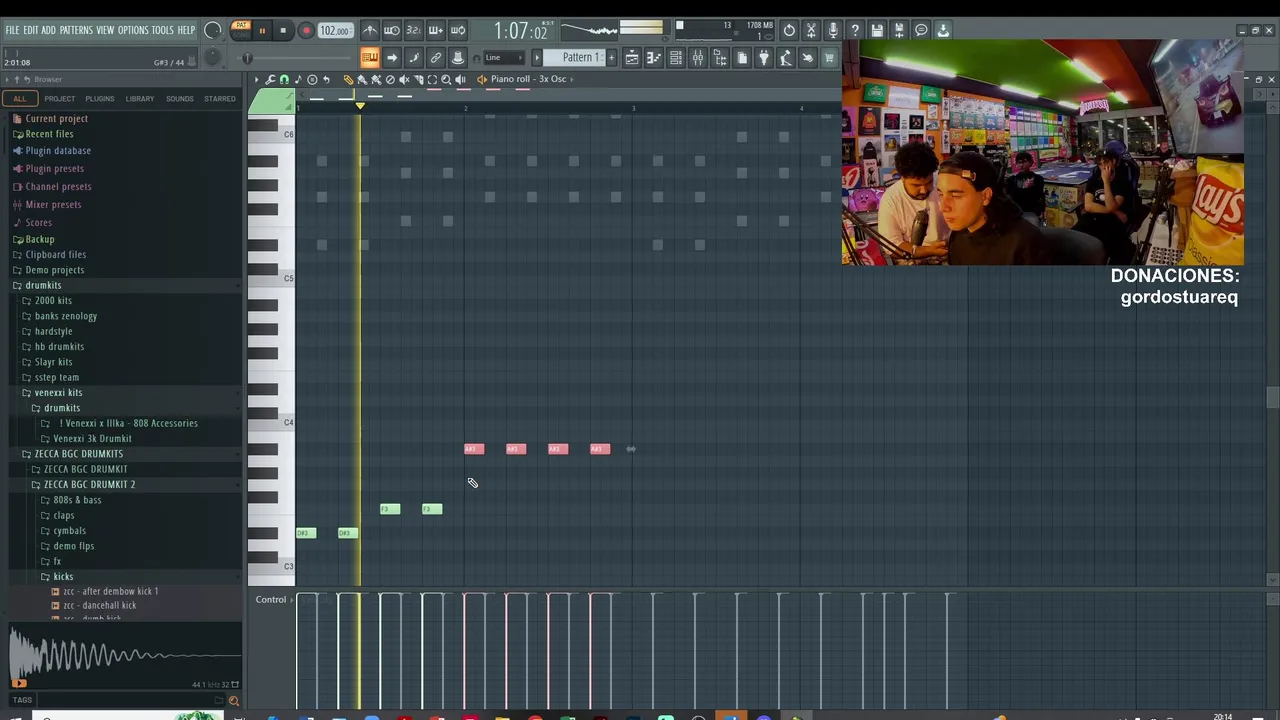This screenshot has height=720, width=1280.
Task: Open the magnet snap settings
Action: coord(284,79)
